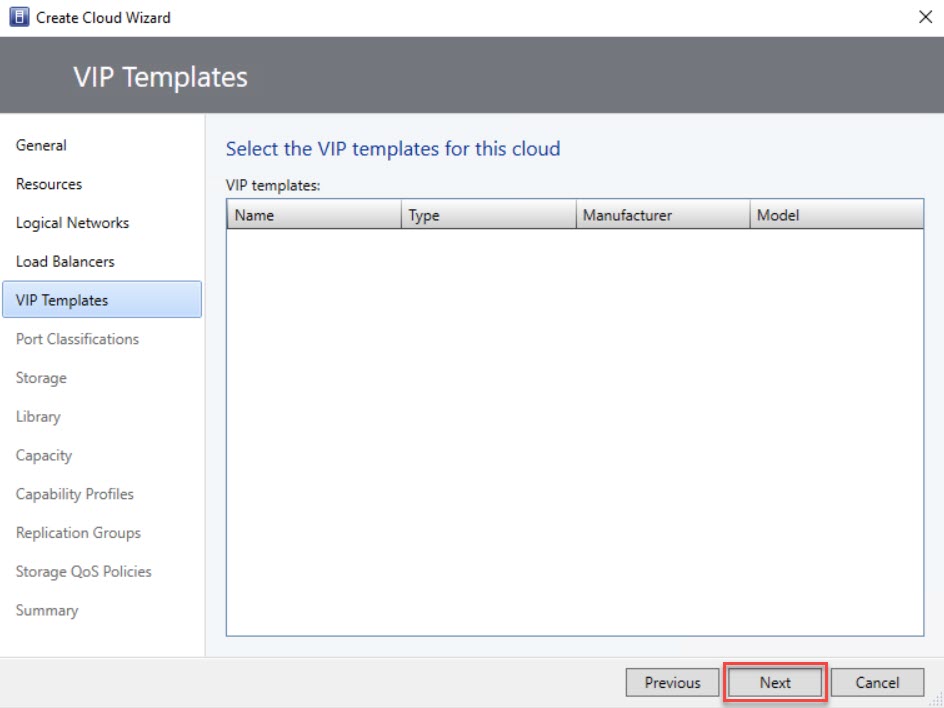Viewport: 944px width, 708px height.
Task: Open the Summary step
Action: [x=47, y=610]
